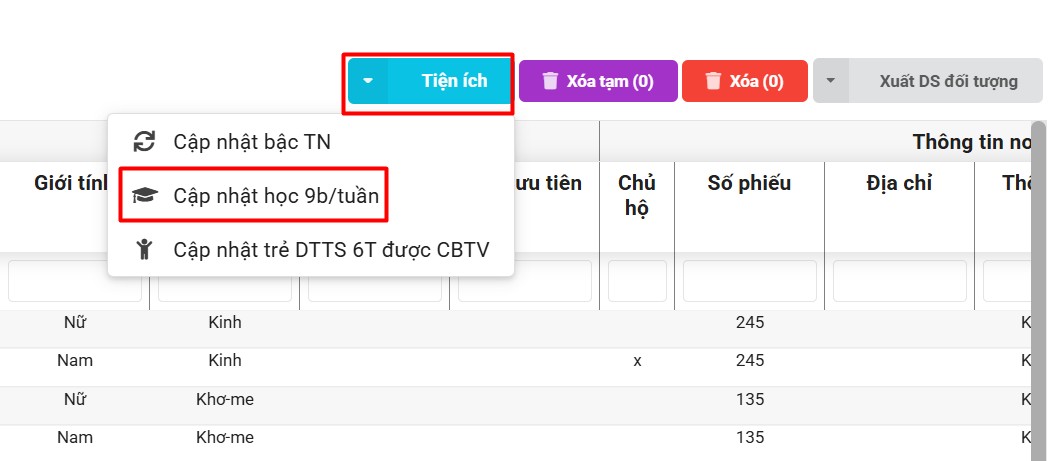Click the child icon beside Cập nhật trẻ DTTS
The image size is (1054, 461).
(145, 249)
